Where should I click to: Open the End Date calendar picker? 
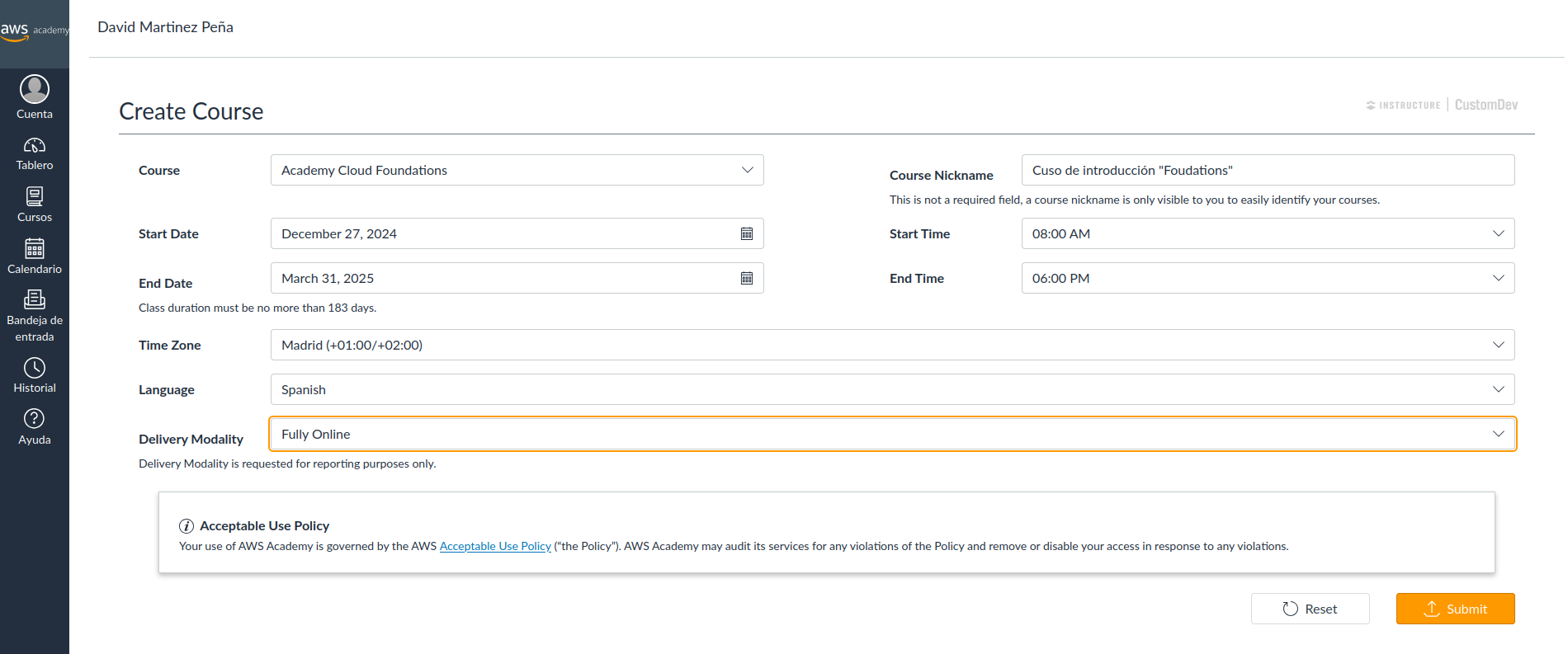coord(746,279)
